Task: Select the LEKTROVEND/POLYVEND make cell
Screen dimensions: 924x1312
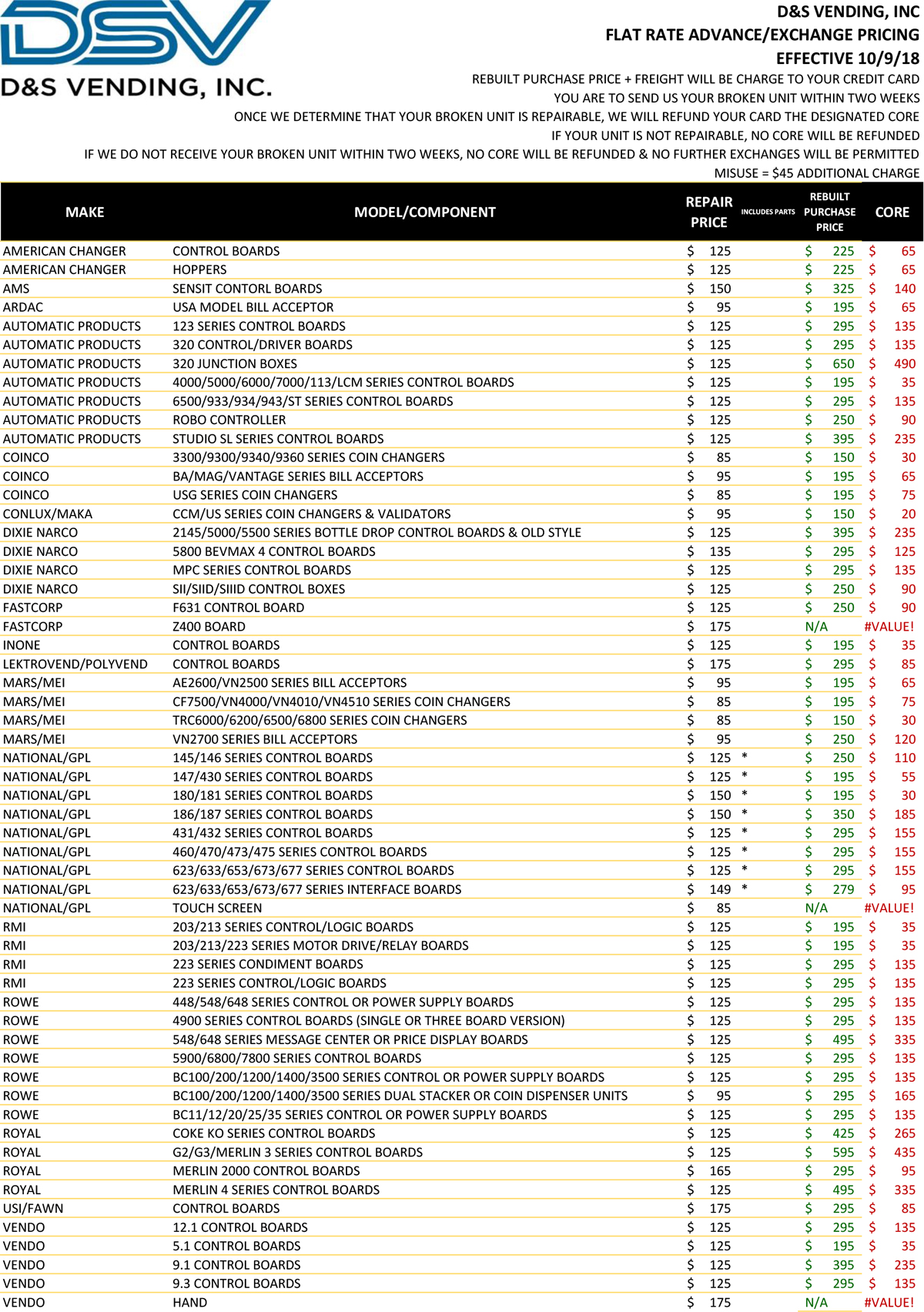Action: [75, 664]
